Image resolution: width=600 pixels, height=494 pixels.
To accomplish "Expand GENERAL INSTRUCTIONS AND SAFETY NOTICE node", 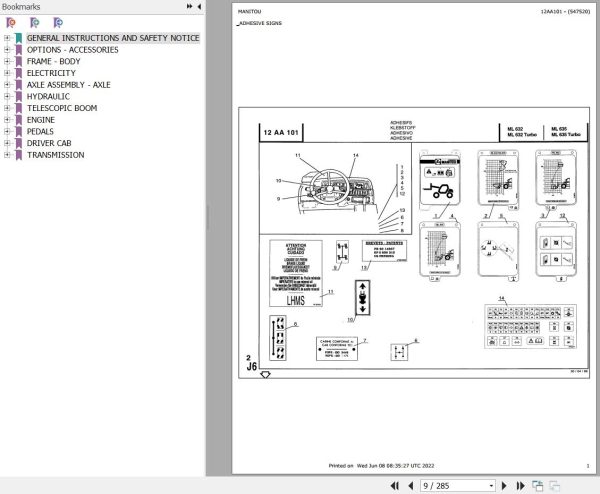I will (7, 38).
